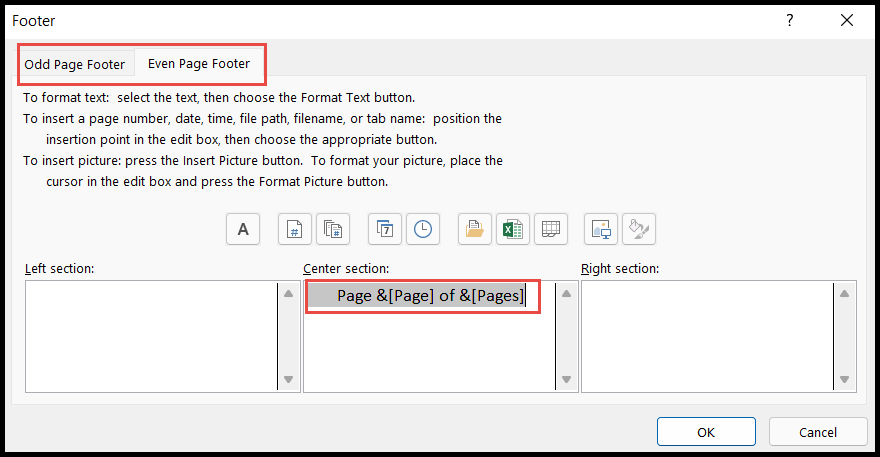Open Help with the question mark button
The height and width of the screenshot is (457, 880).
[790, 20]
